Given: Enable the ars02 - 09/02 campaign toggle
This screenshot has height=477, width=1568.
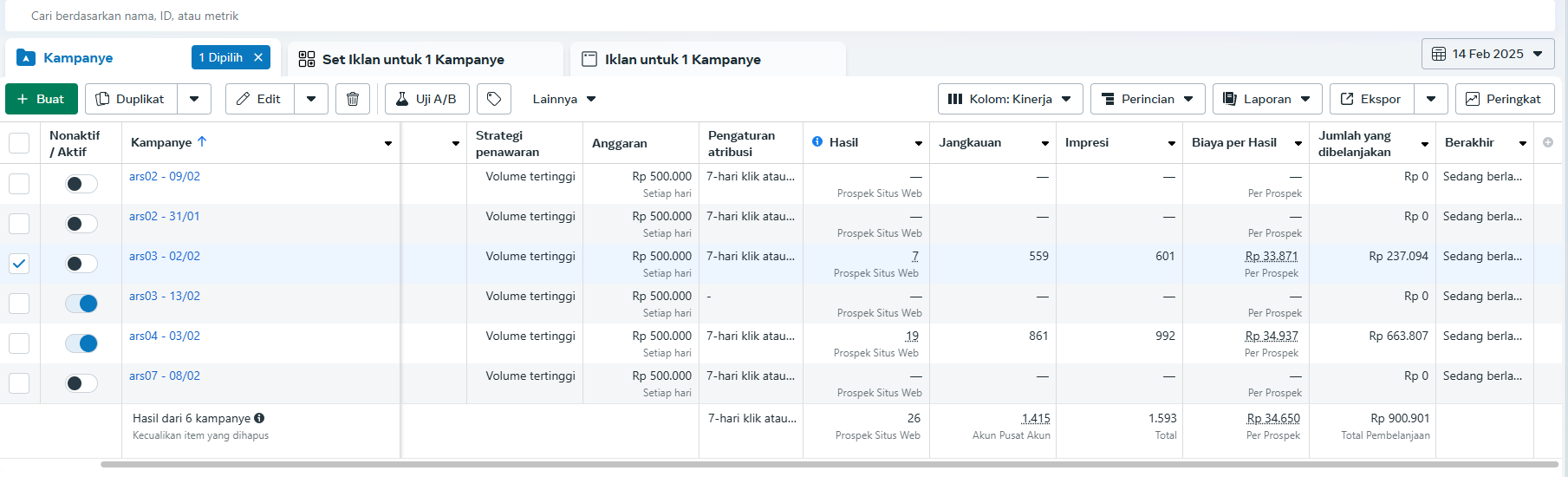Looking at the screenshot, I should (81, 184).
